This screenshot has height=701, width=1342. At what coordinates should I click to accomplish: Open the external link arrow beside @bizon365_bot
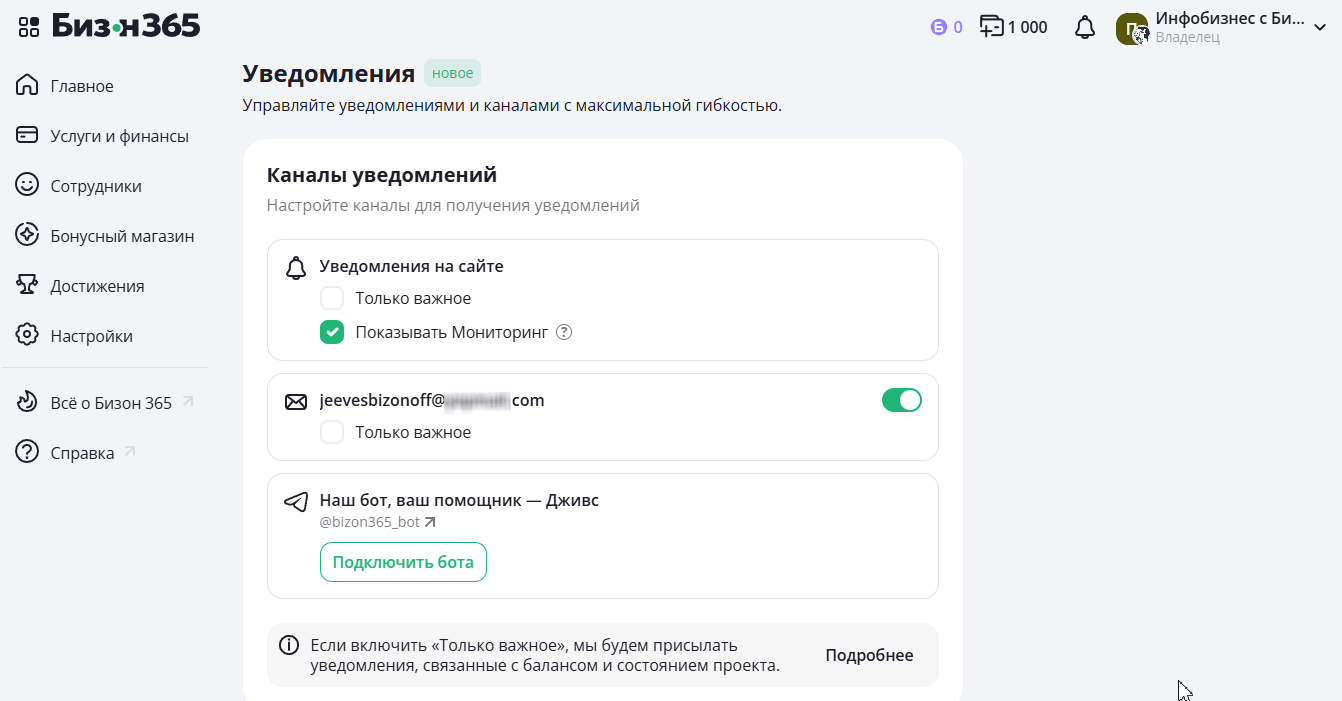point(430,522)
